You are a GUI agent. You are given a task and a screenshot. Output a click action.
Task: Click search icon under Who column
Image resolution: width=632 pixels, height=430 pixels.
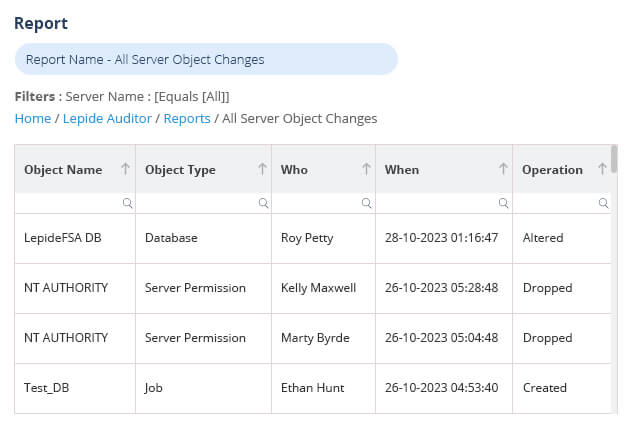coord(366,203)
